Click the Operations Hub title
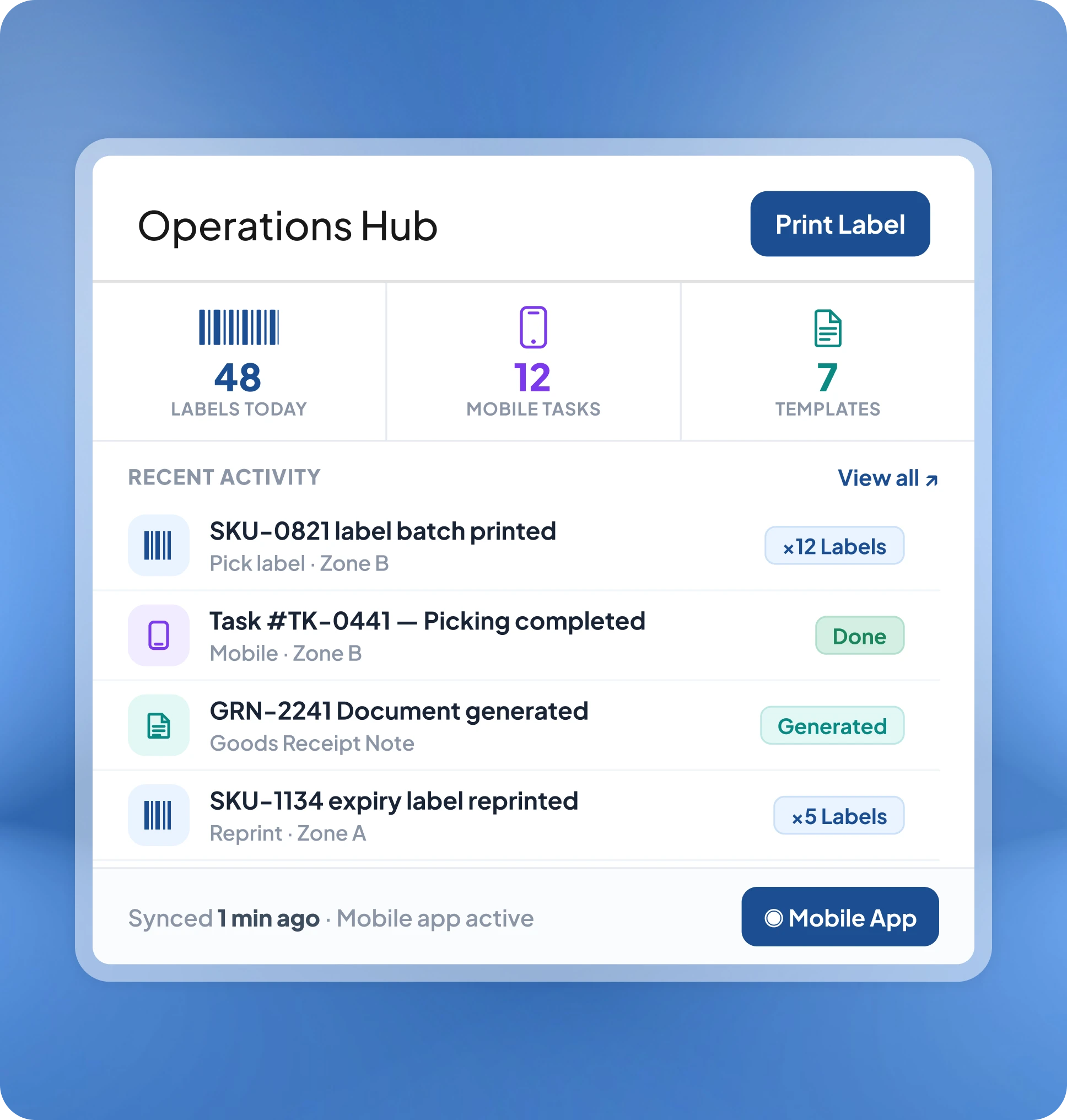1067x1120 pixels. [x=288, y=226]
